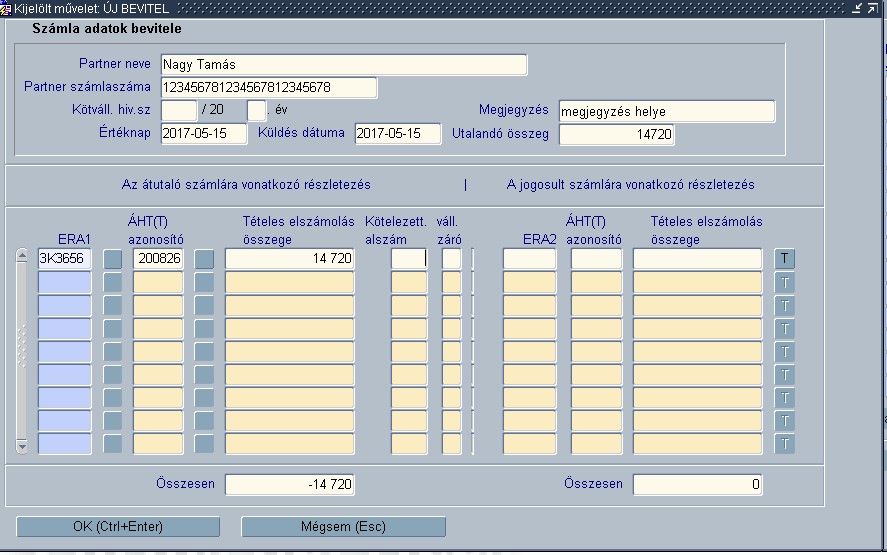The height and width of the screenshot is (555, 887).
Task: Click the Küldés dátuma date field
Action: coord(398,134)
